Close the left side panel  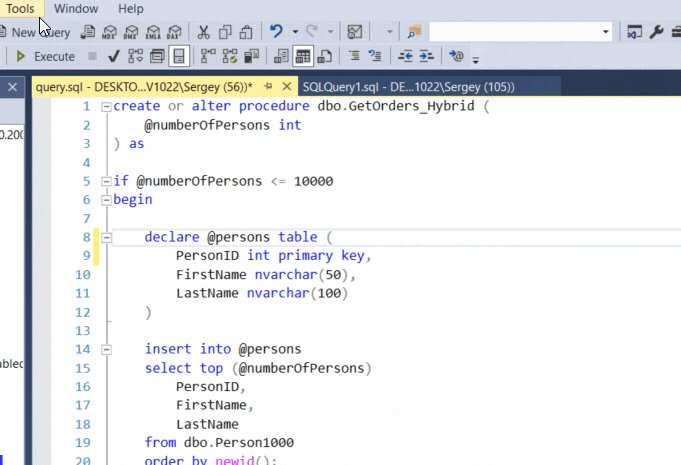point(12,87)
